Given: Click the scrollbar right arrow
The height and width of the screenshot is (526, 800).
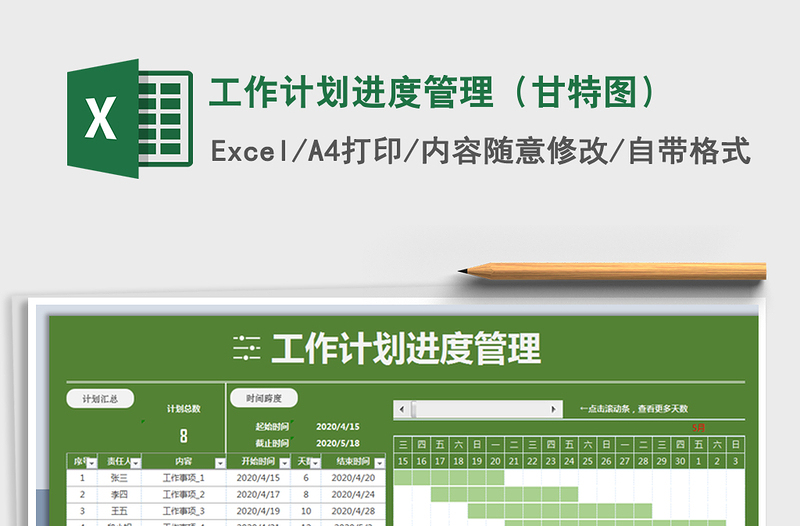Looking at the screenshot, I should 554,409.
